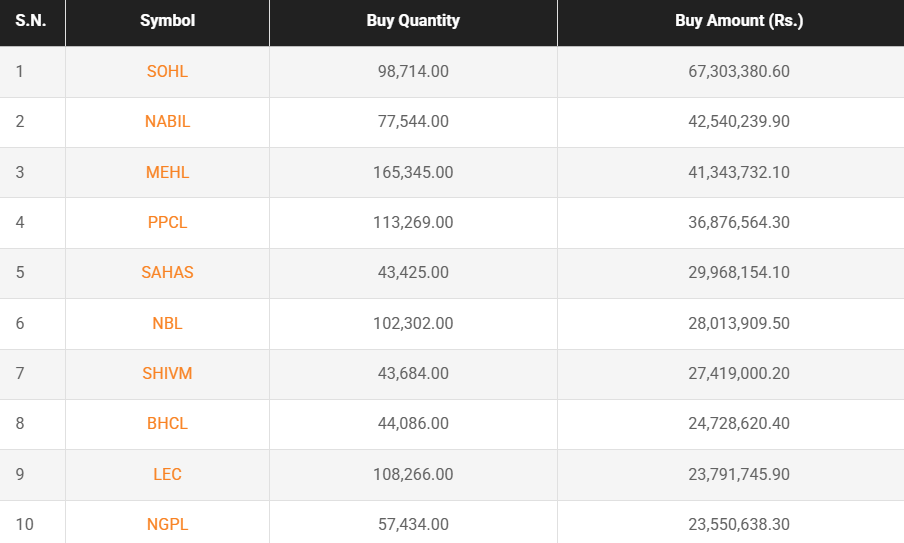Viewport: 904px width, 543px height.
Task: Click serial number 10 in NGPL row
Action: [x=25, y=525]
